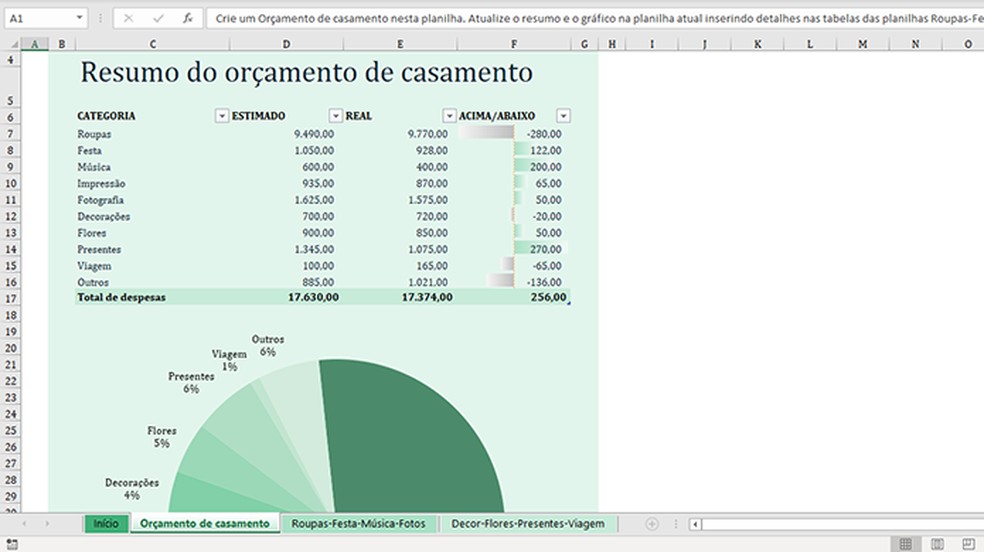
Task: Click the Insert Function fx icon
Action: click(187, 18)
